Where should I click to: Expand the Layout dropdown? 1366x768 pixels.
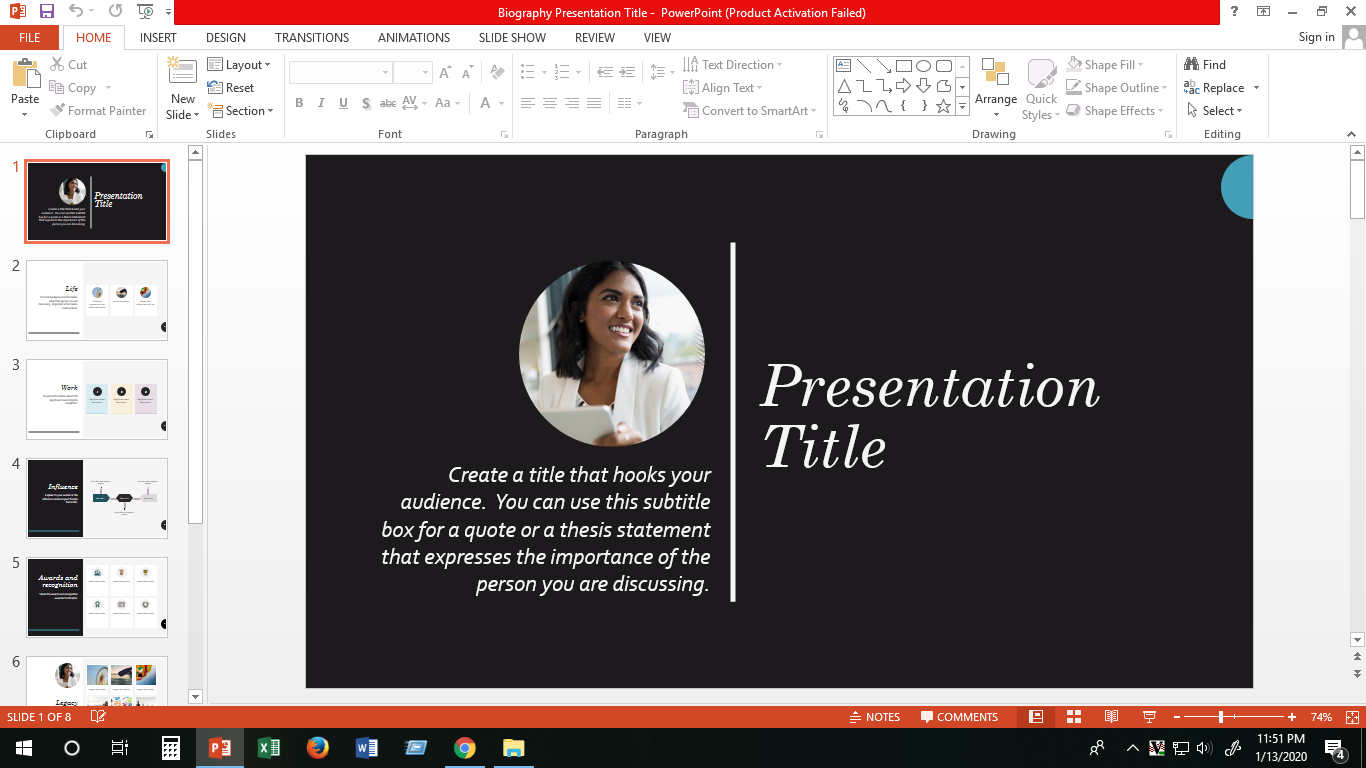239,65
